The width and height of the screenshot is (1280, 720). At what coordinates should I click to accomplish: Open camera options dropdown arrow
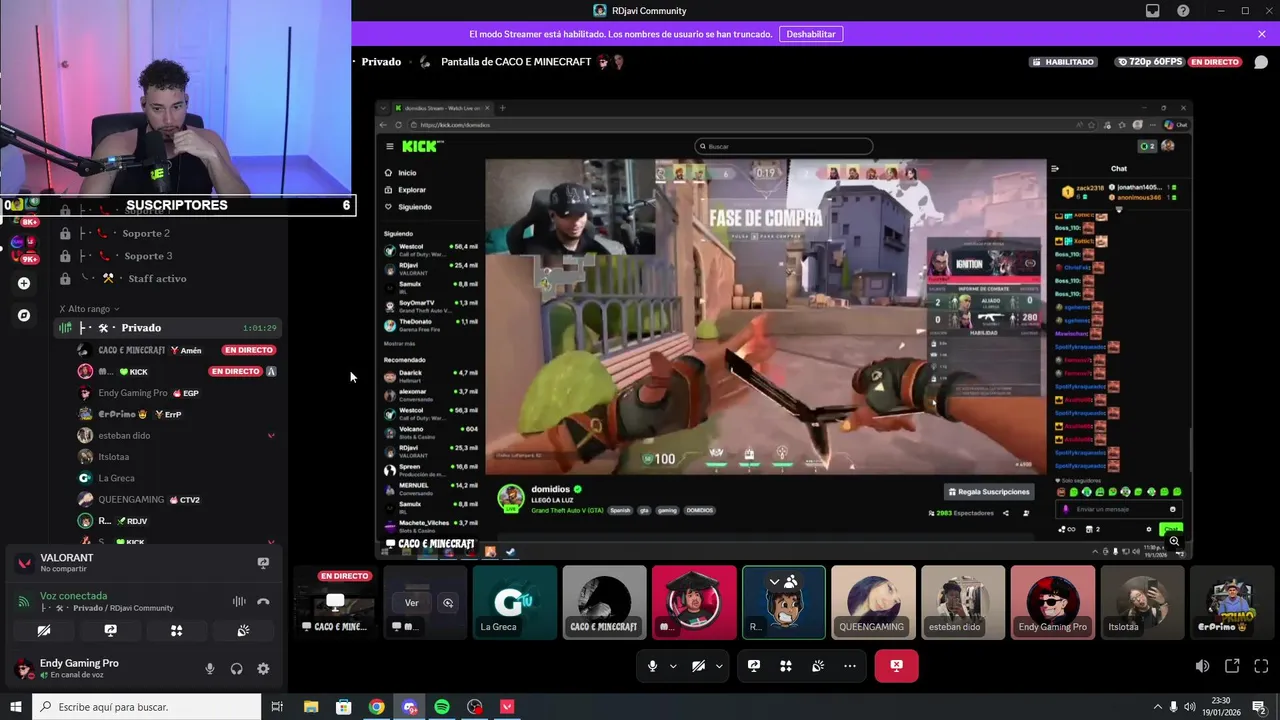pos(719,666)
